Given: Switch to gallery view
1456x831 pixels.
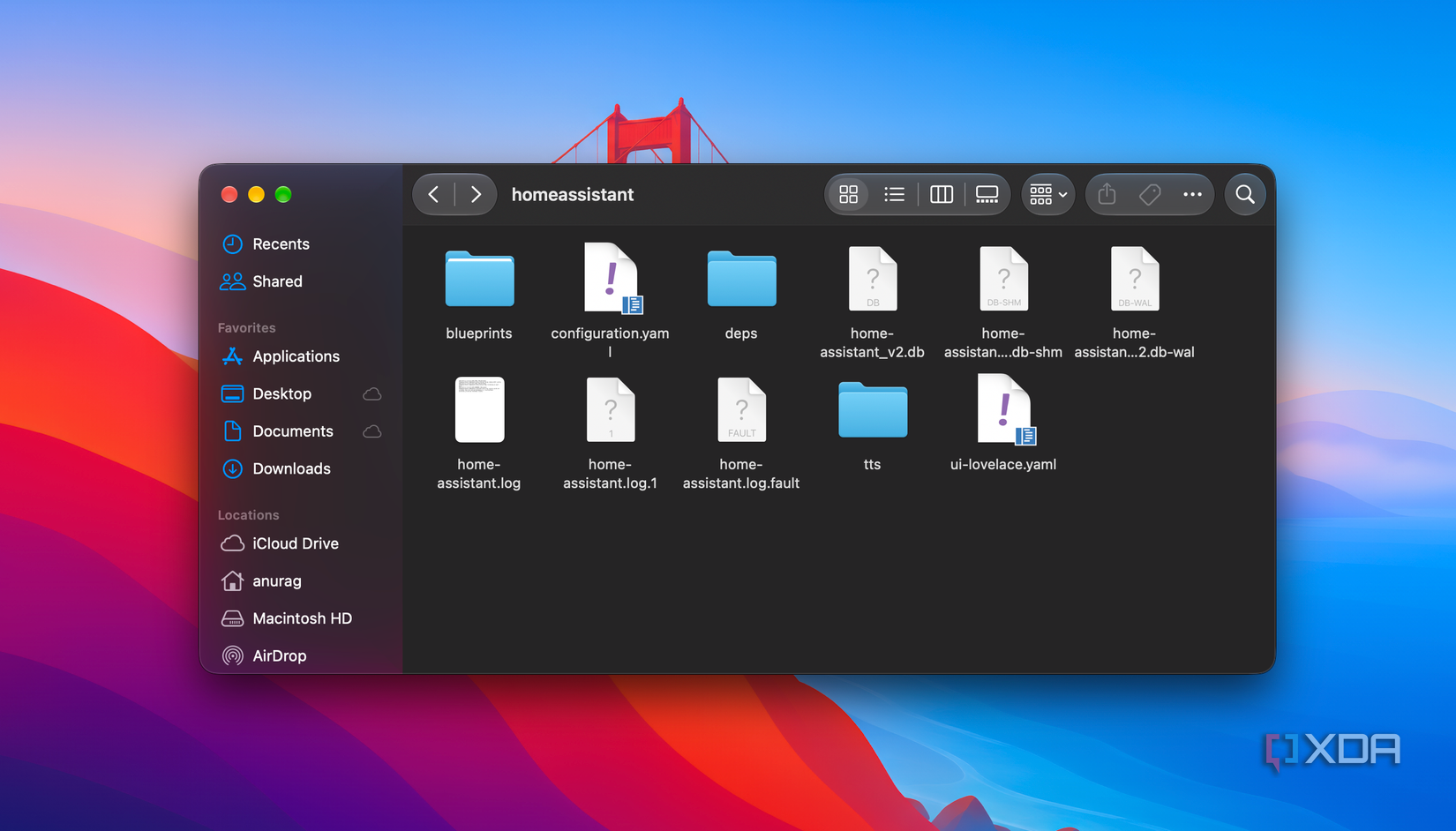Looking at the screenshot, I should point(987,194).
